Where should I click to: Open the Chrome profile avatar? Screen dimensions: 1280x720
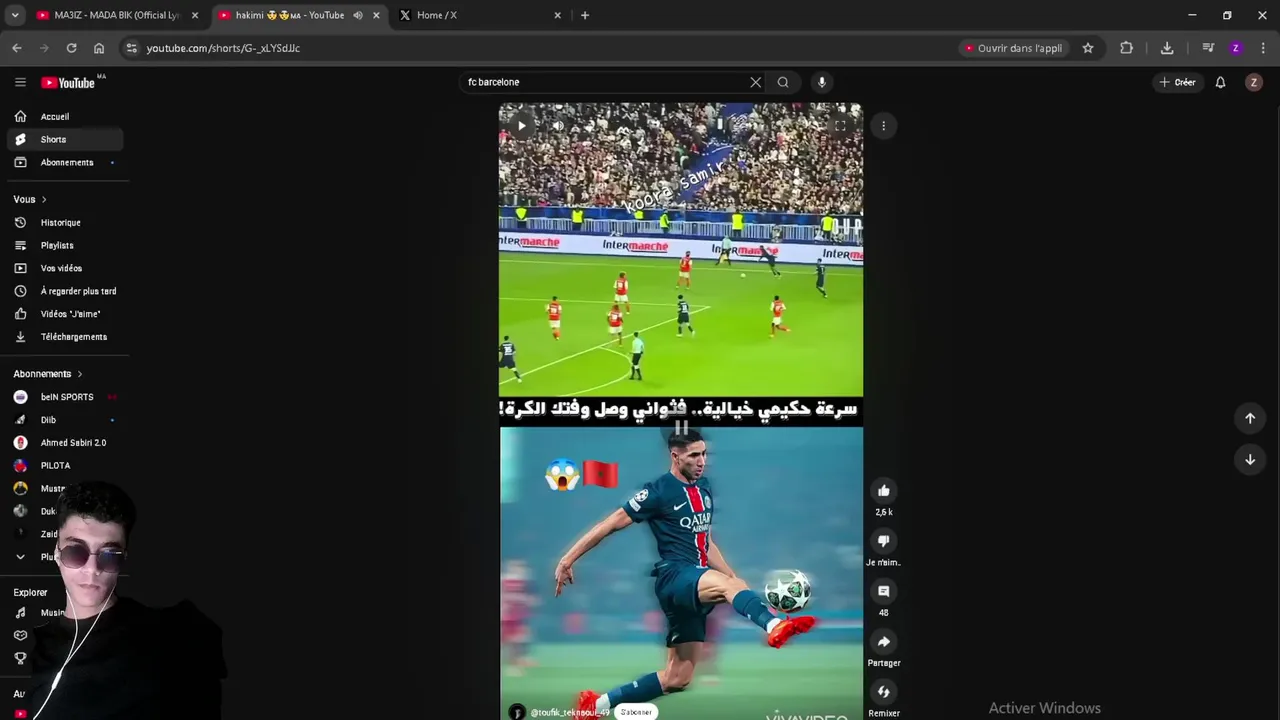(x=1236, y=48)
